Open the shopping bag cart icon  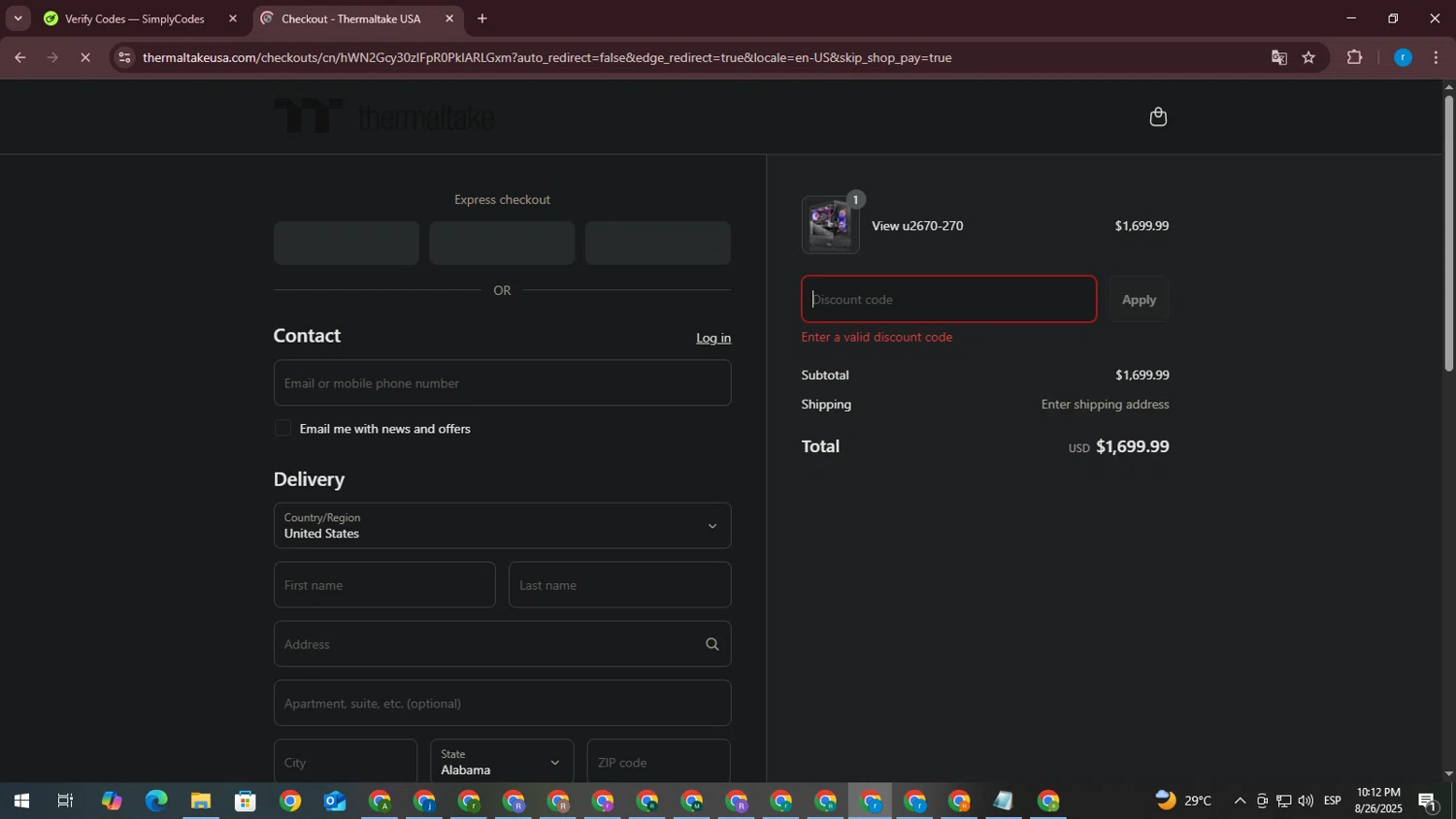point(1158,117)
